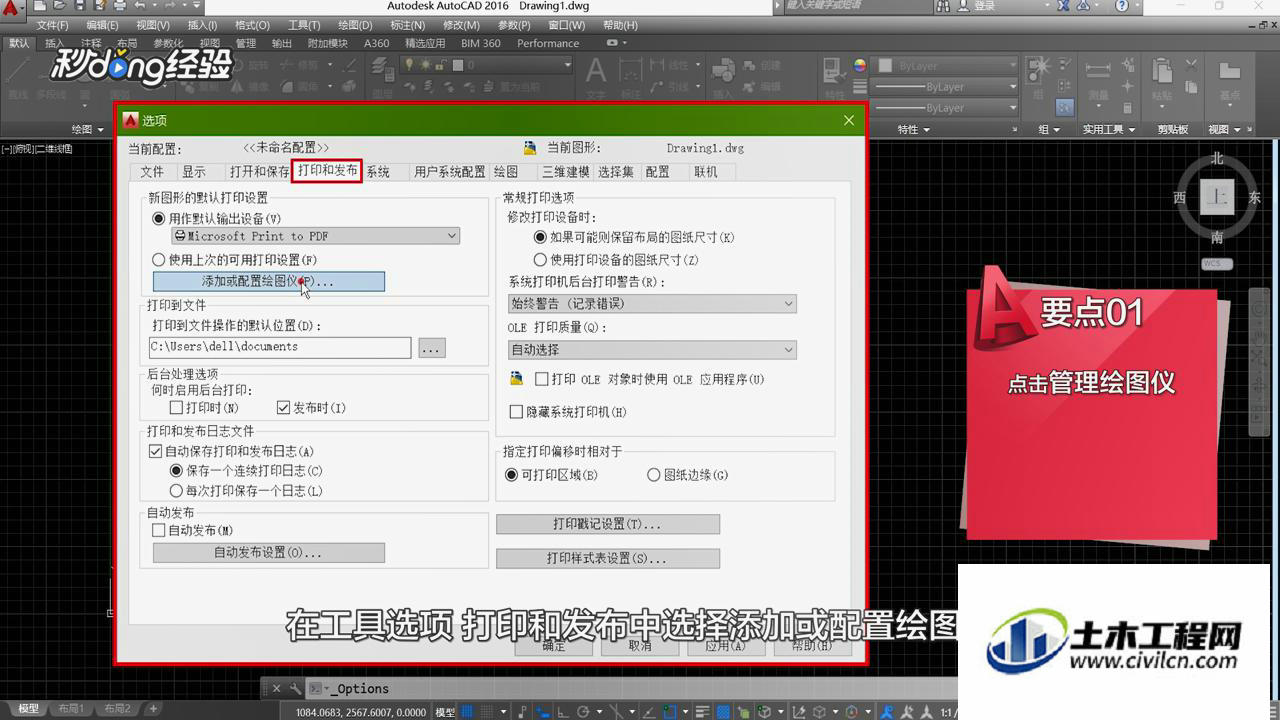The width and height of the screenshot is (1280, 720).
Task: Click the 上 face of the ViewCube
Action: 1216,197
